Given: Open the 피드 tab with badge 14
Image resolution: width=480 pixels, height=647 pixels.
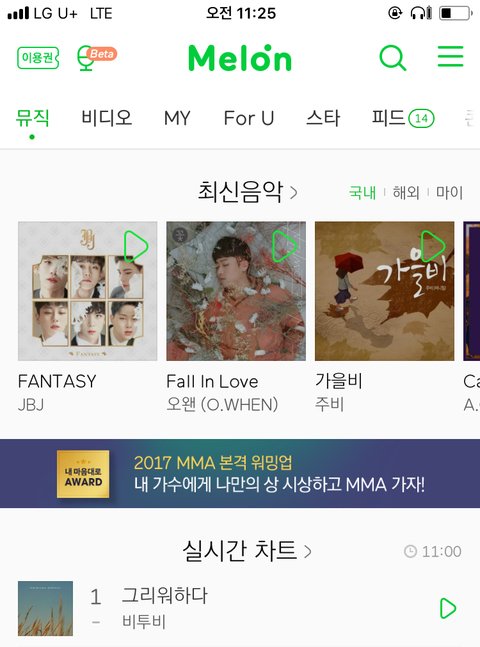Looking at the screenshot, I should [x=403, y=118].
